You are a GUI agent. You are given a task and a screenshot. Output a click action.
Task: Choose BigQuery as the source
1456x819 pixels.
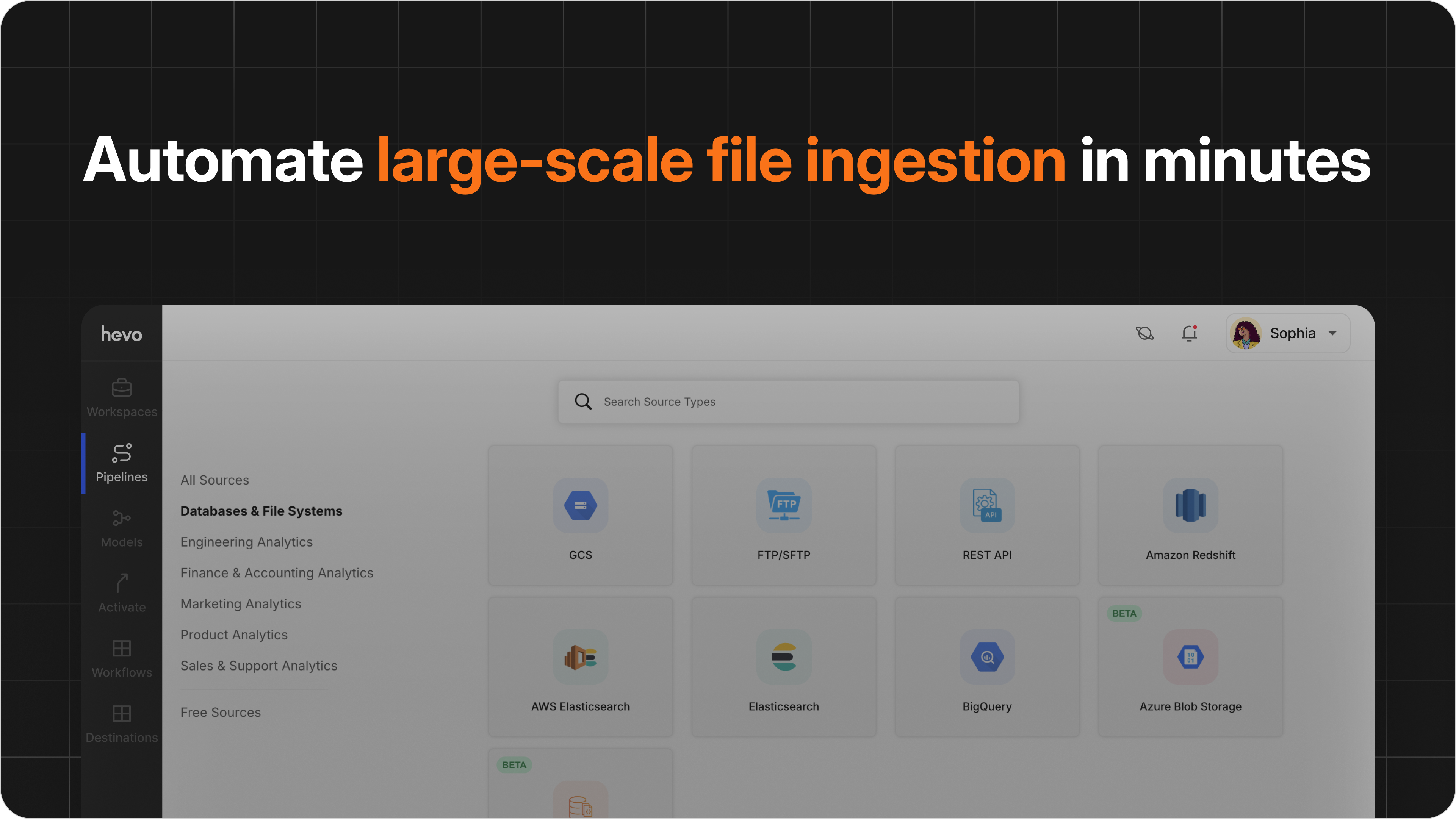click(x=987, y=667)
